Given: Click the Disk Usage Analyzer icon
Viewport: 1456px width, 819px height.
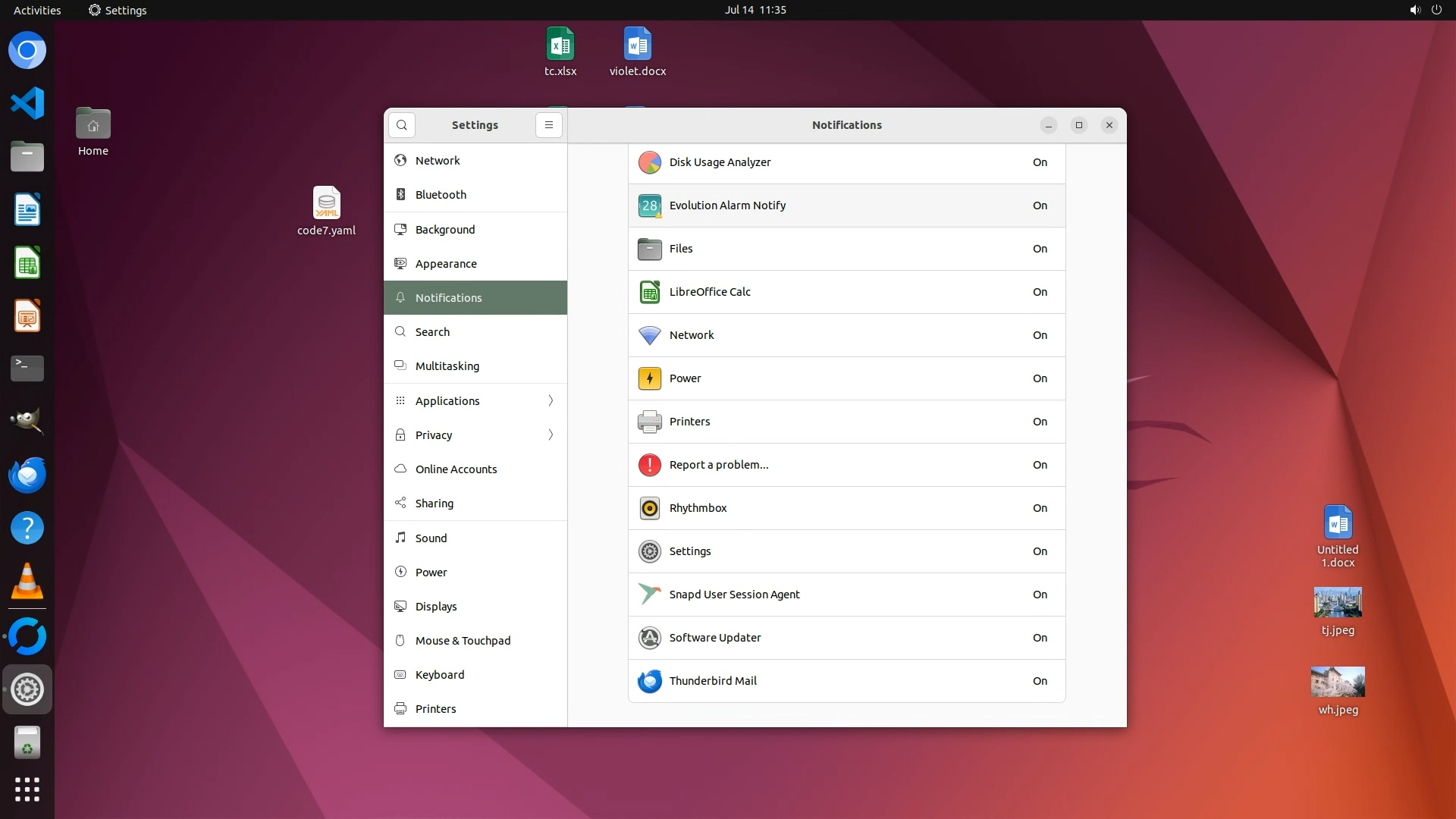Looking at the screenshot, I should (x=650, y=162).
